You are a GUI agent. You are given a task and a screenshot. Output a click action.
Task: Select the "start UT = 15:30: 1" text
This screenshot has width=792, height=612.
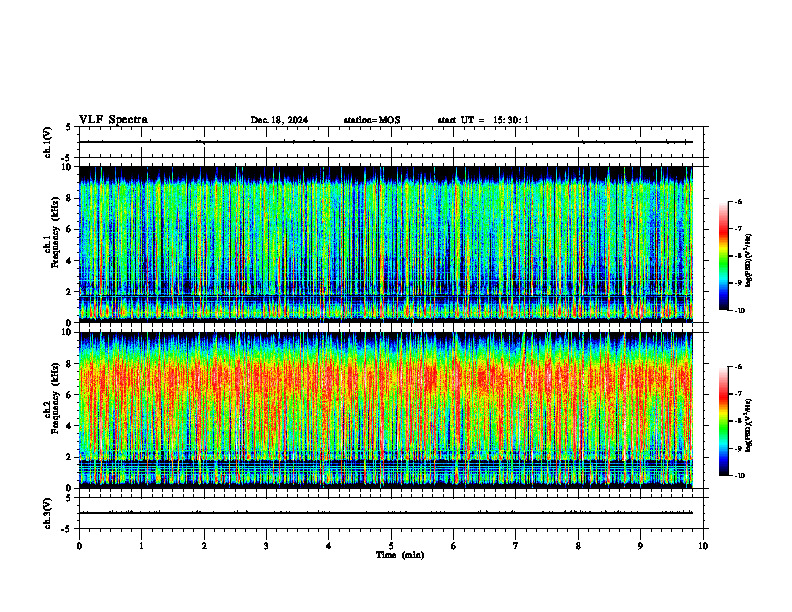click(x=483, y=120)
